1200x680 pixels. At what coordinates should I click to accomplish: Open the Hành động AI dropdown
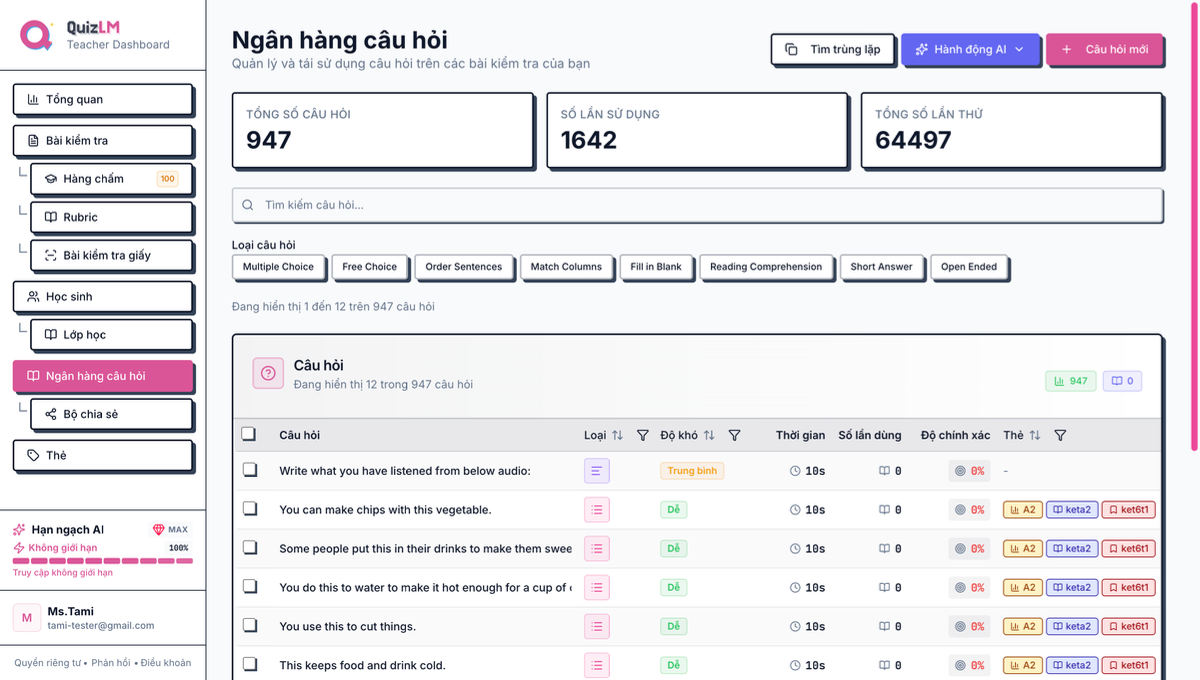pos(971,49)
